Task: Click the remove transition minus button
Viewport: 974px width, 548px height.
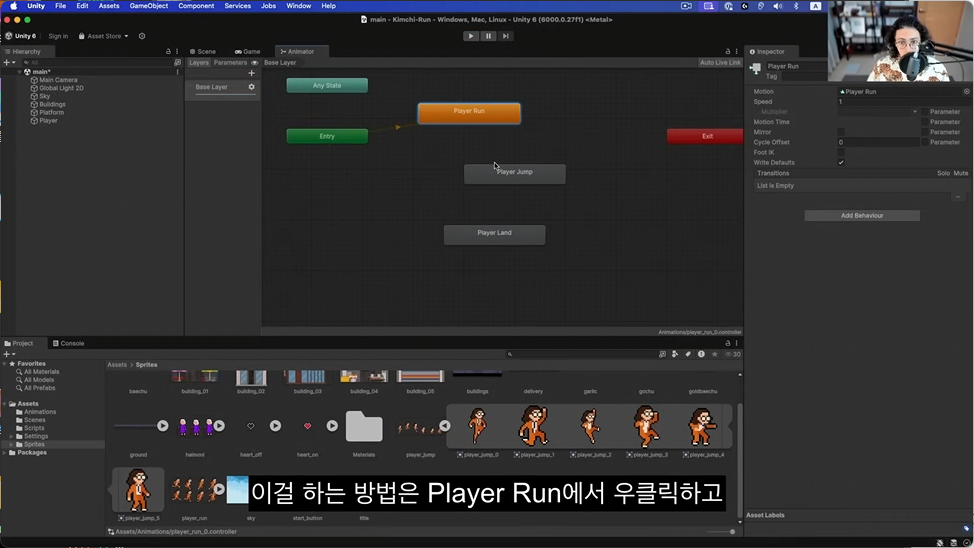Action: click(x=958, y=197)
